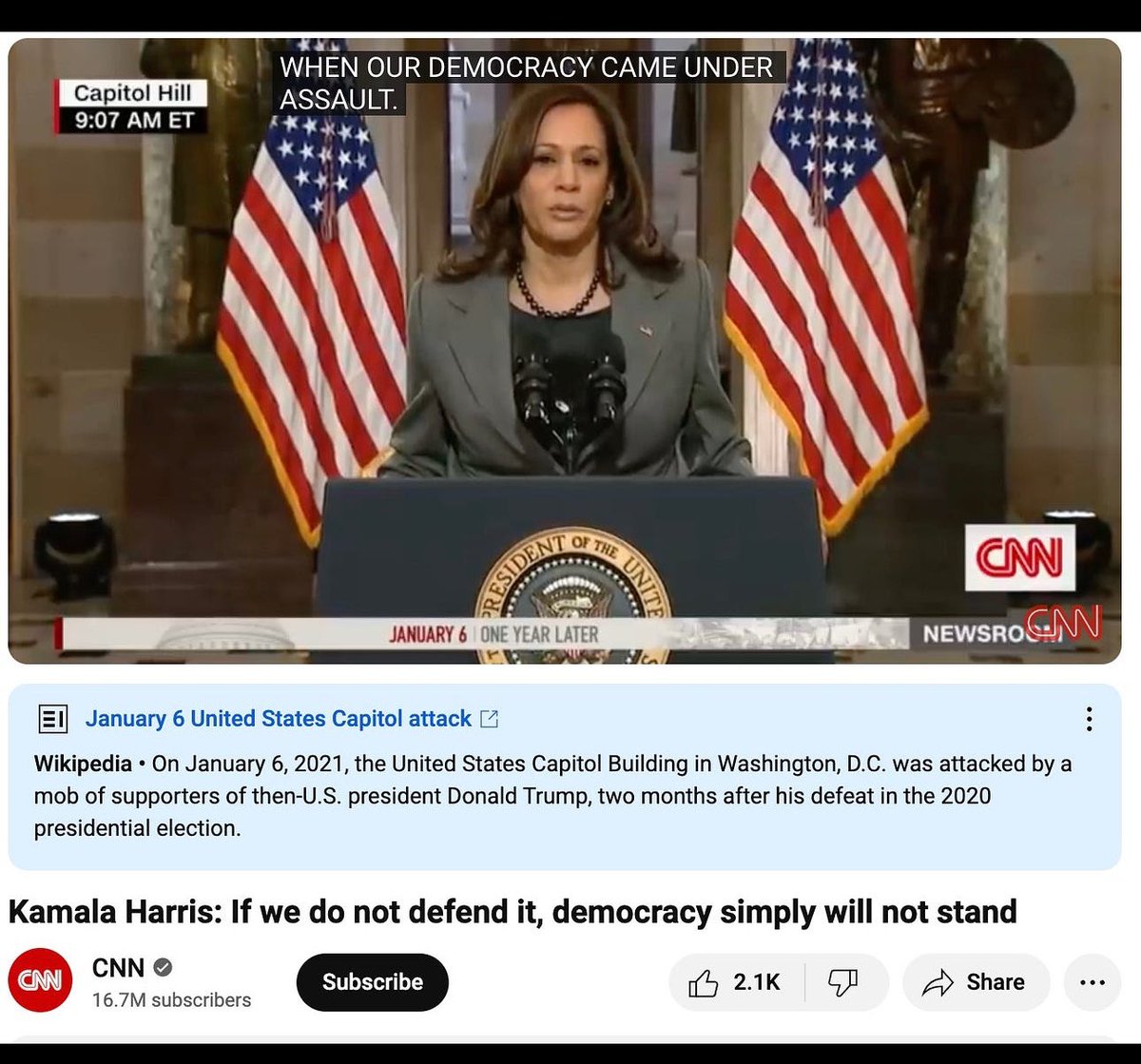
Task: Pause the video by clicking the player
Action: coord(565,350)
